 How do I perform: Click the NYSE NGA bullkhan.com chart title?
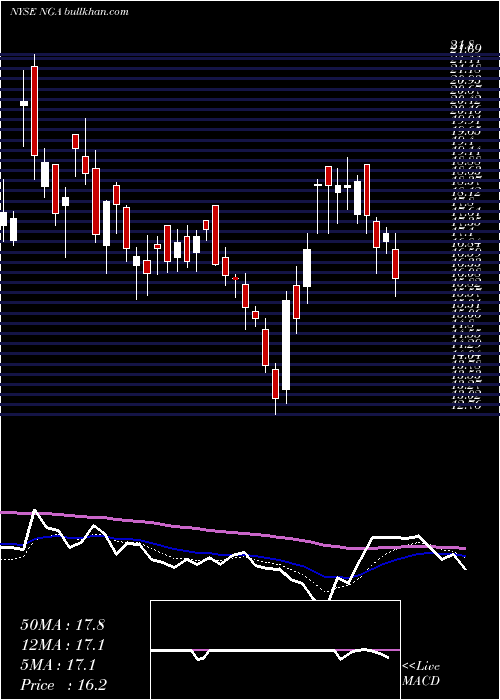pyautogui.click(x=69, y=11)
